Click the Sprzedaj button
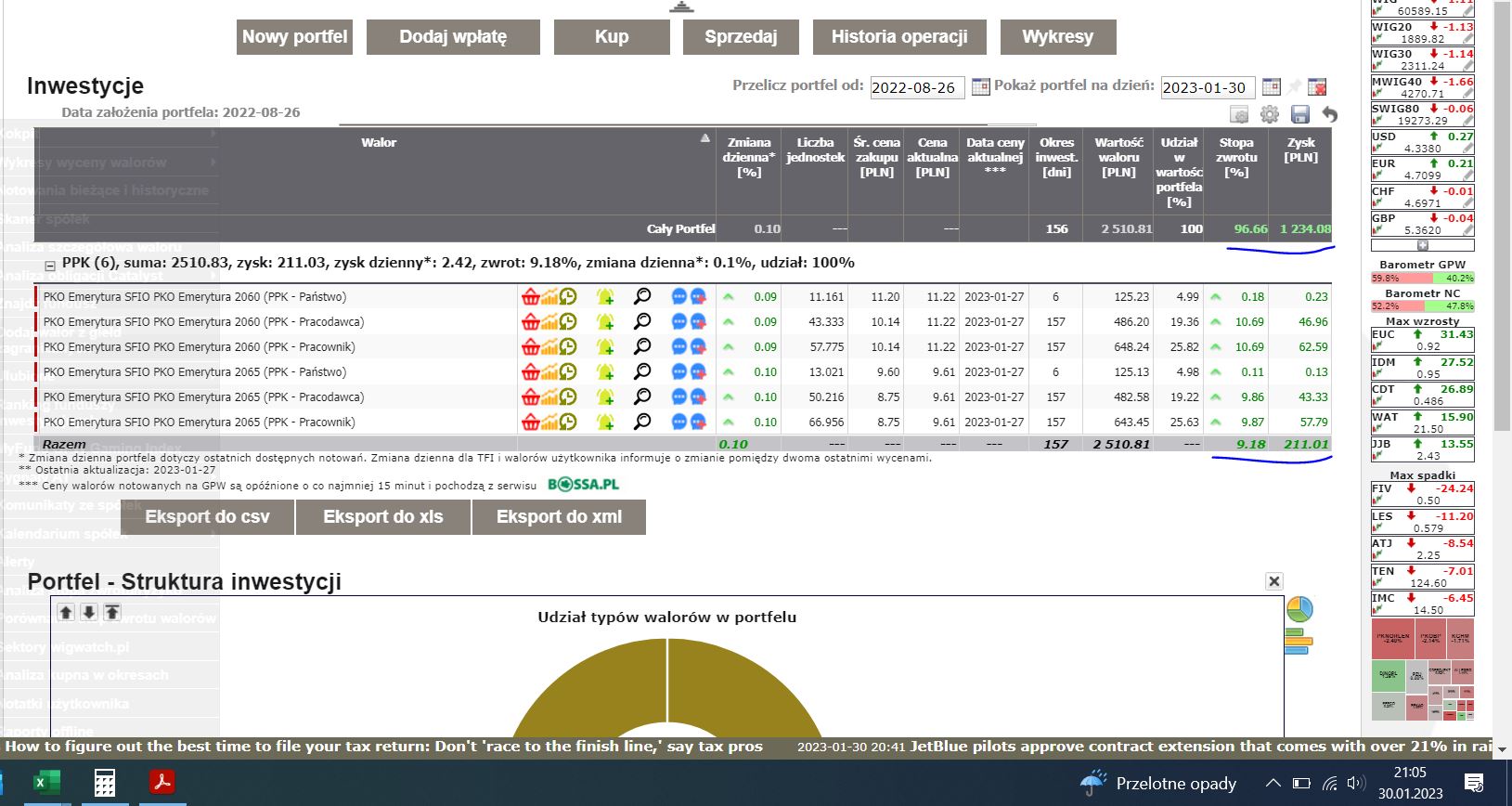 pos(741,37)
